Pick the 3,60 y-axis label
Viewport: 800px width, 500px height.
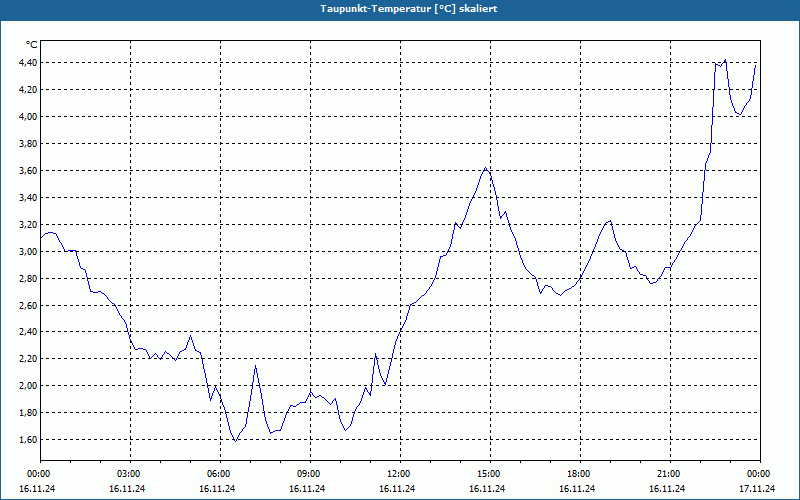click(28, 171)
